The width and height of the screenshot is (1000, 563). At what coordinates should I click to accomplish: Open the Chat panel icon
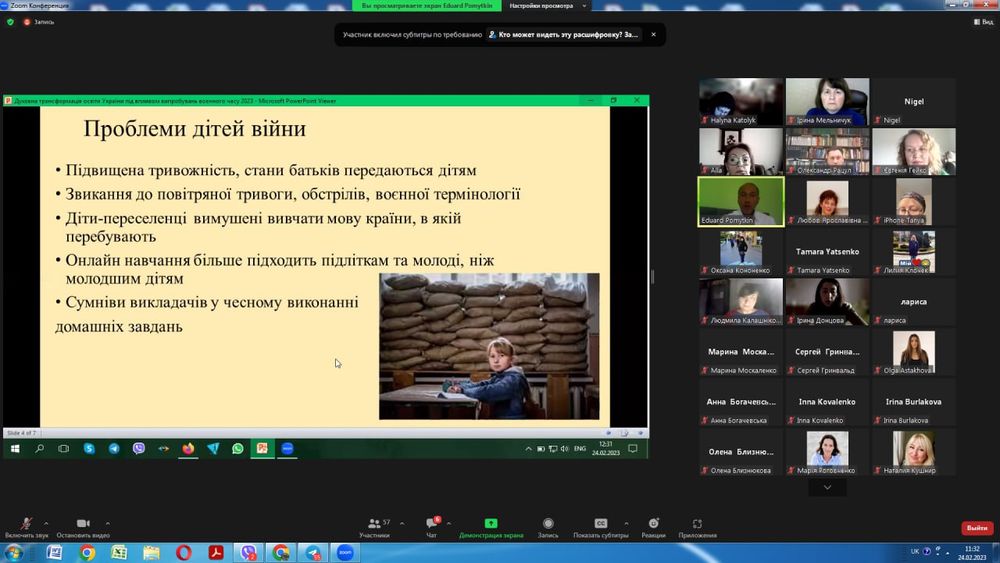[x=433, y=524]
